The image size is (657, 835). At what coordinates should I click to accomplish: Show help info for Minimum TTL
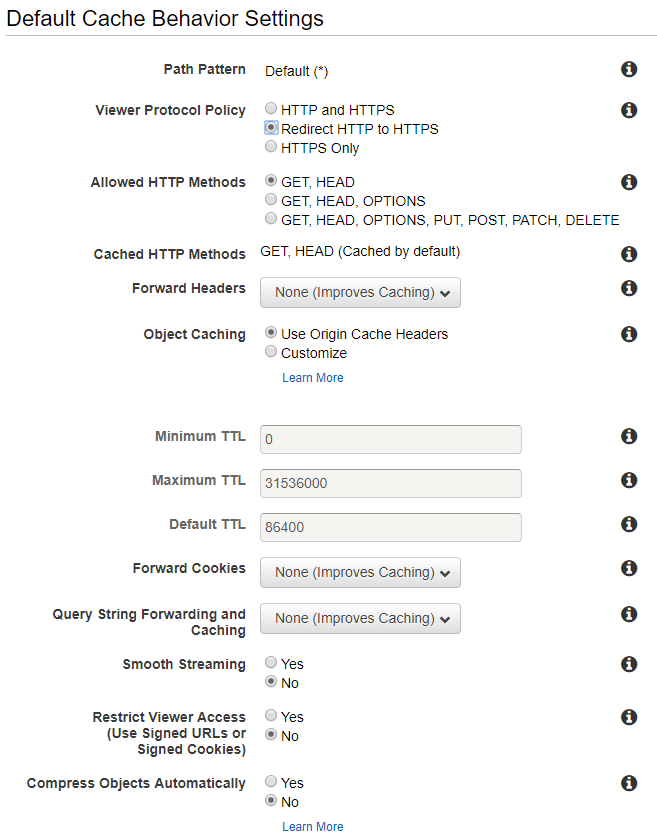629,436
